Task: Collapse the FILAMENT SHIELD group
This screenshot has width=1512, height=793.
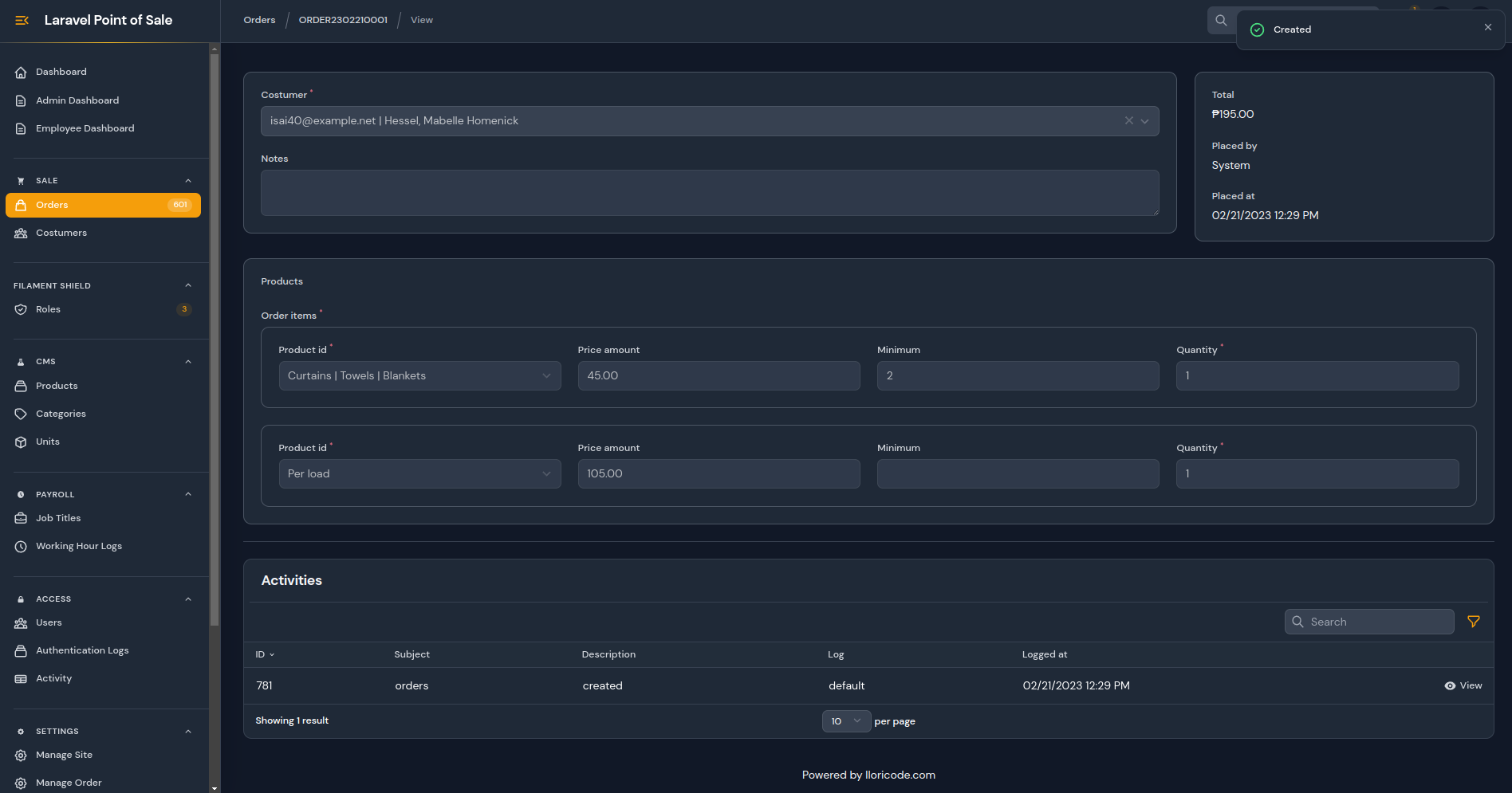Action: (x=188, y=285)
